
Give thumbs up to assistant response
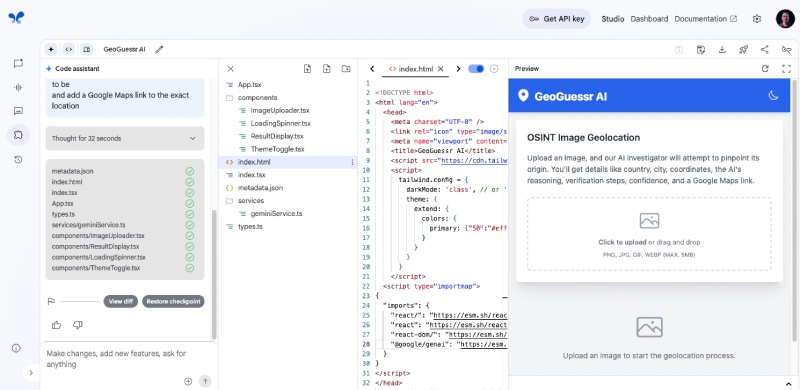pyautogui.click(x=57, y=325)
